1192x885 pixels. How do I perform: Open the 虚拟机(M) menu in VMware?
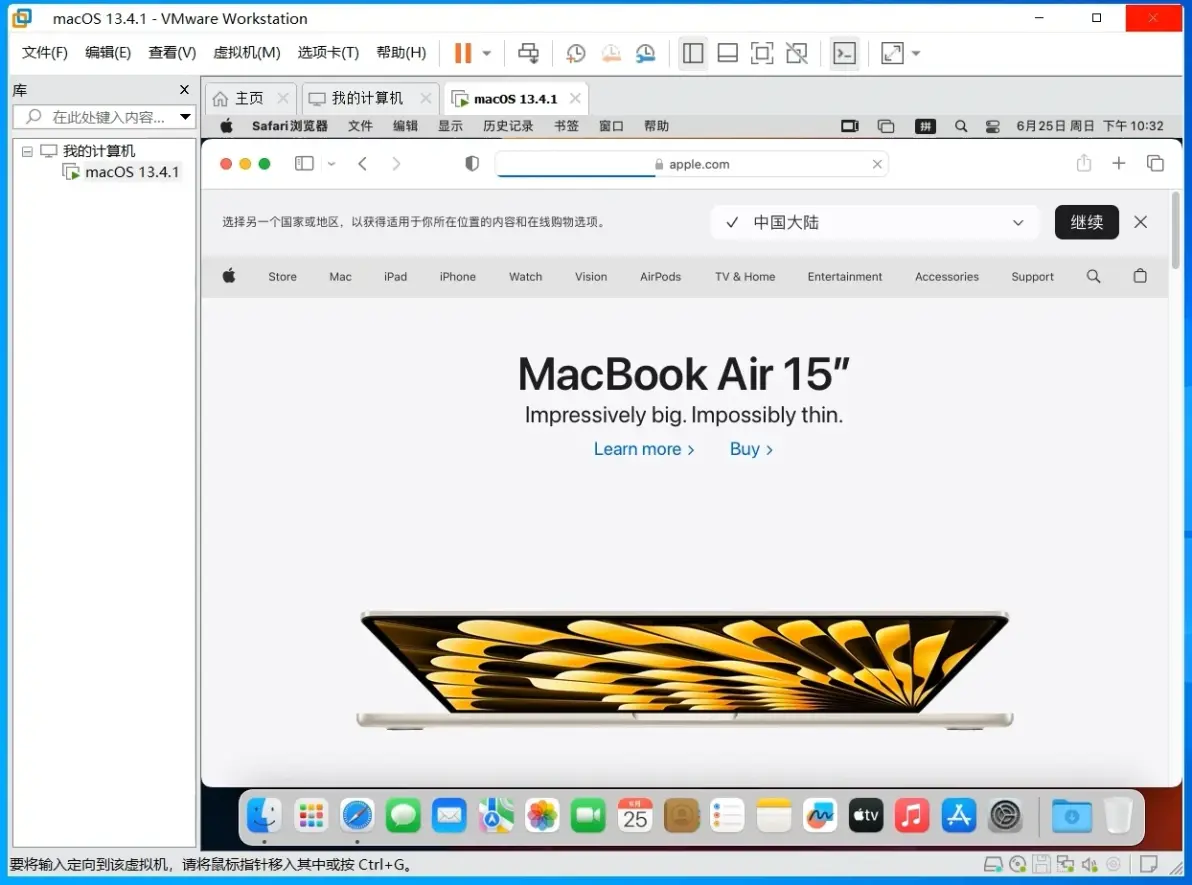click(246, 52)
